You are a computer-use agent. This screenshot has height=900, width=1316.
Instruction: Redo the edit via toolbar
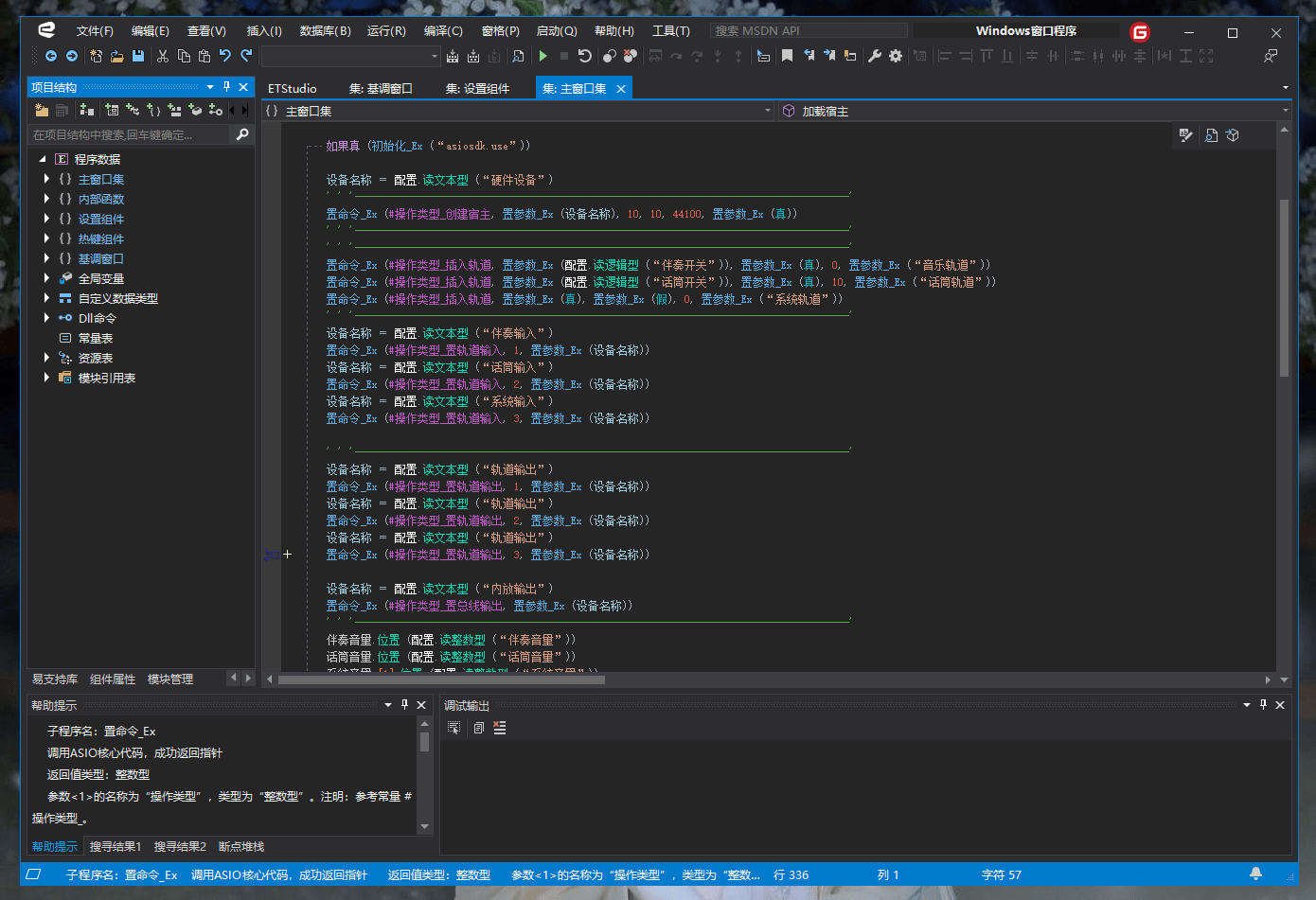click(x=246, y=57)
